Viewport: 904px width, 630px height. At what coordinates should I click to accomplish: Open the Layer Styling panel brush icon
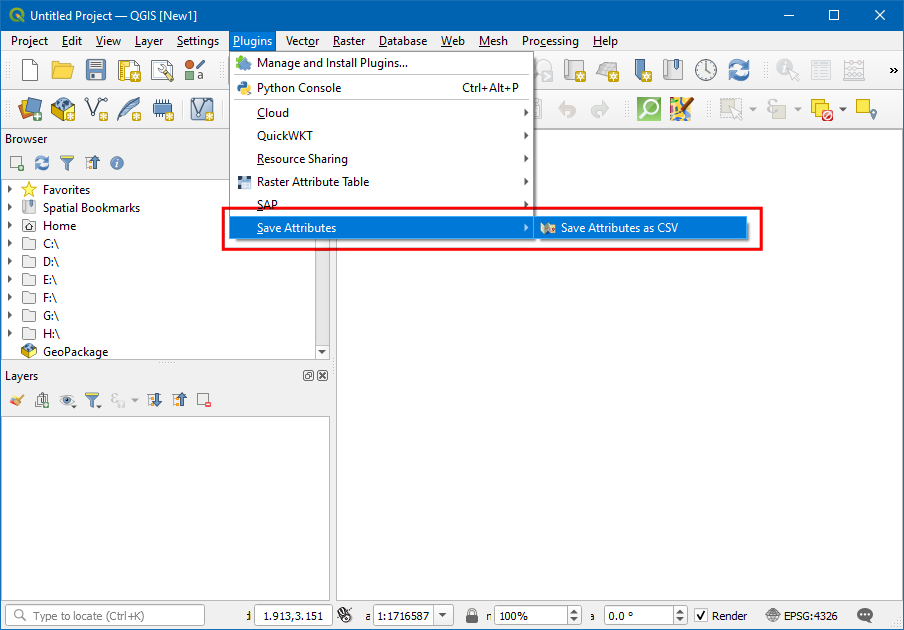16,399
